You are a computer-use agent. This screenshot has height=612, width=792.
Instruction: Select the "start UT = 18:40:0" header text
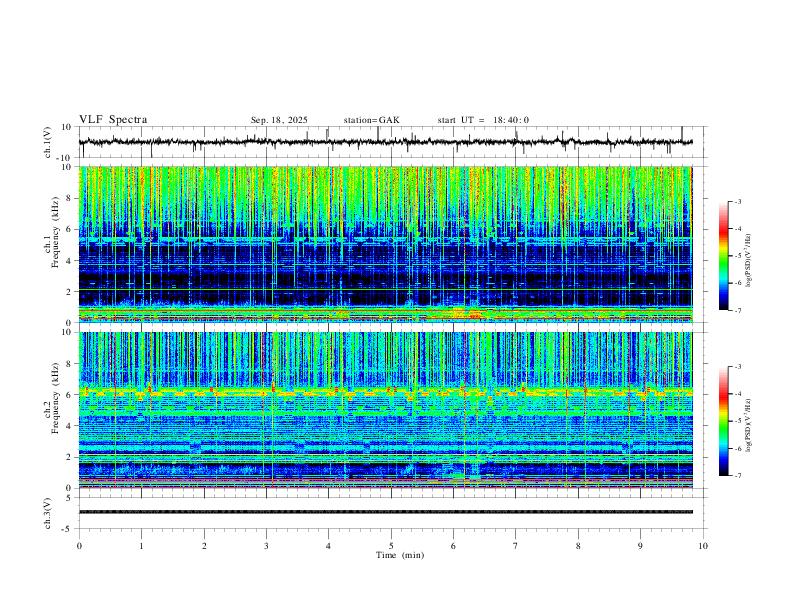(x=483, y=120)
